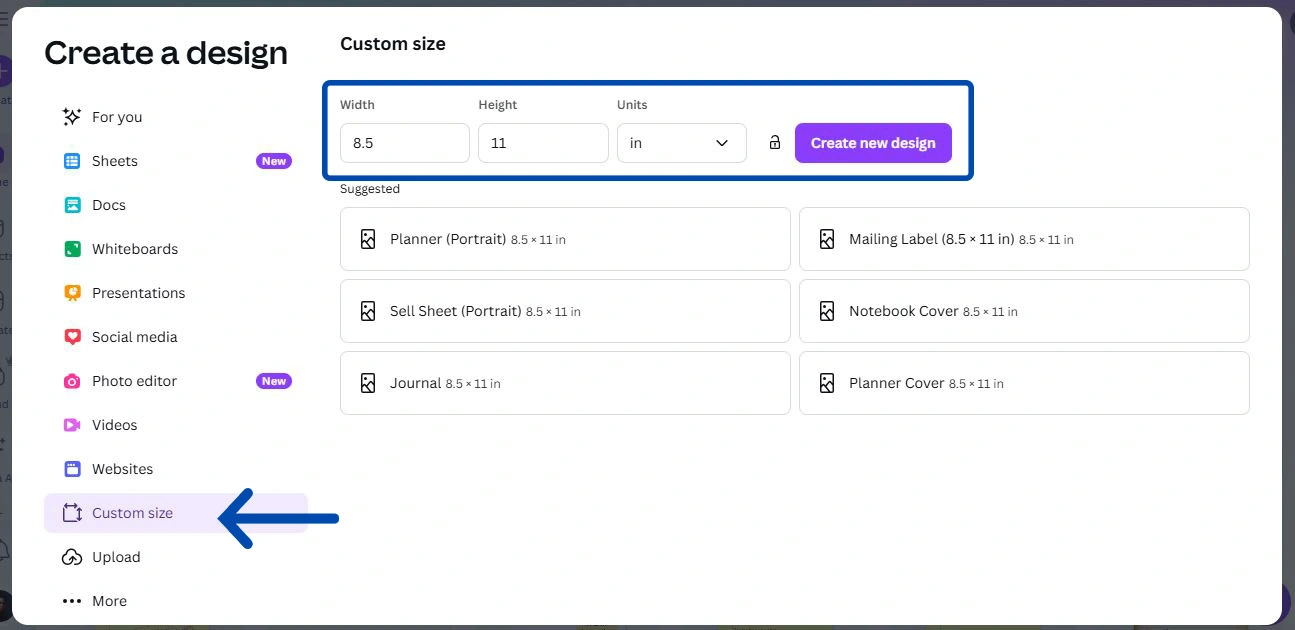
Task: Open the Units dropdown showing in
Action: click(x=682, y=143)
